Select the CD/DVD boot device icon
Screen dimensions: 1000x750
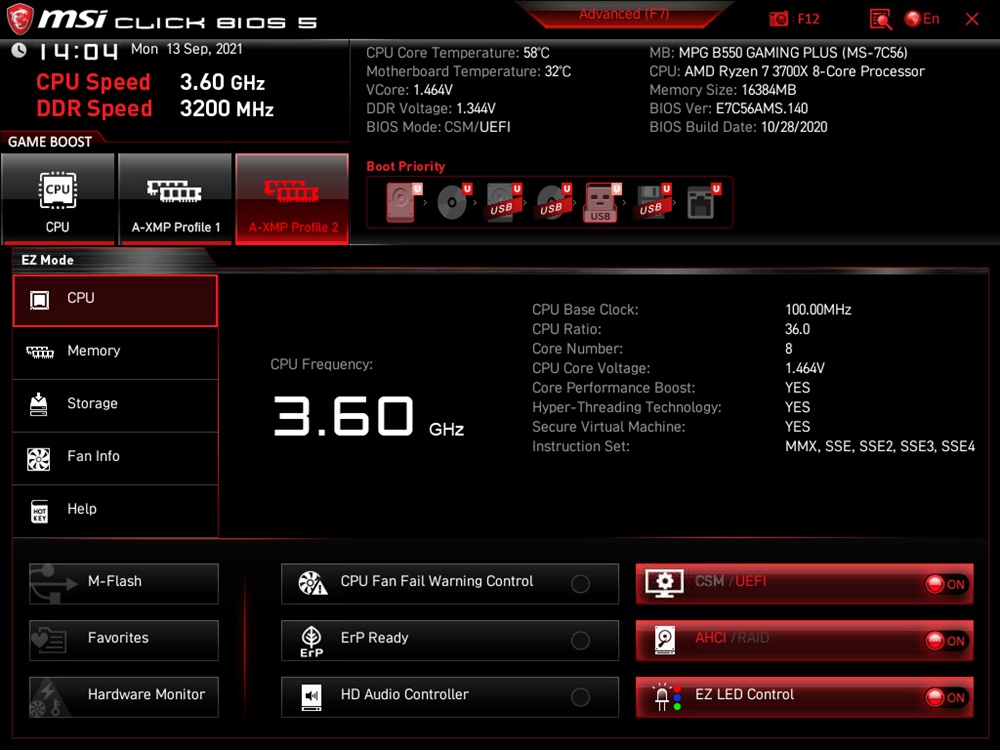click(x=454, y=202)
